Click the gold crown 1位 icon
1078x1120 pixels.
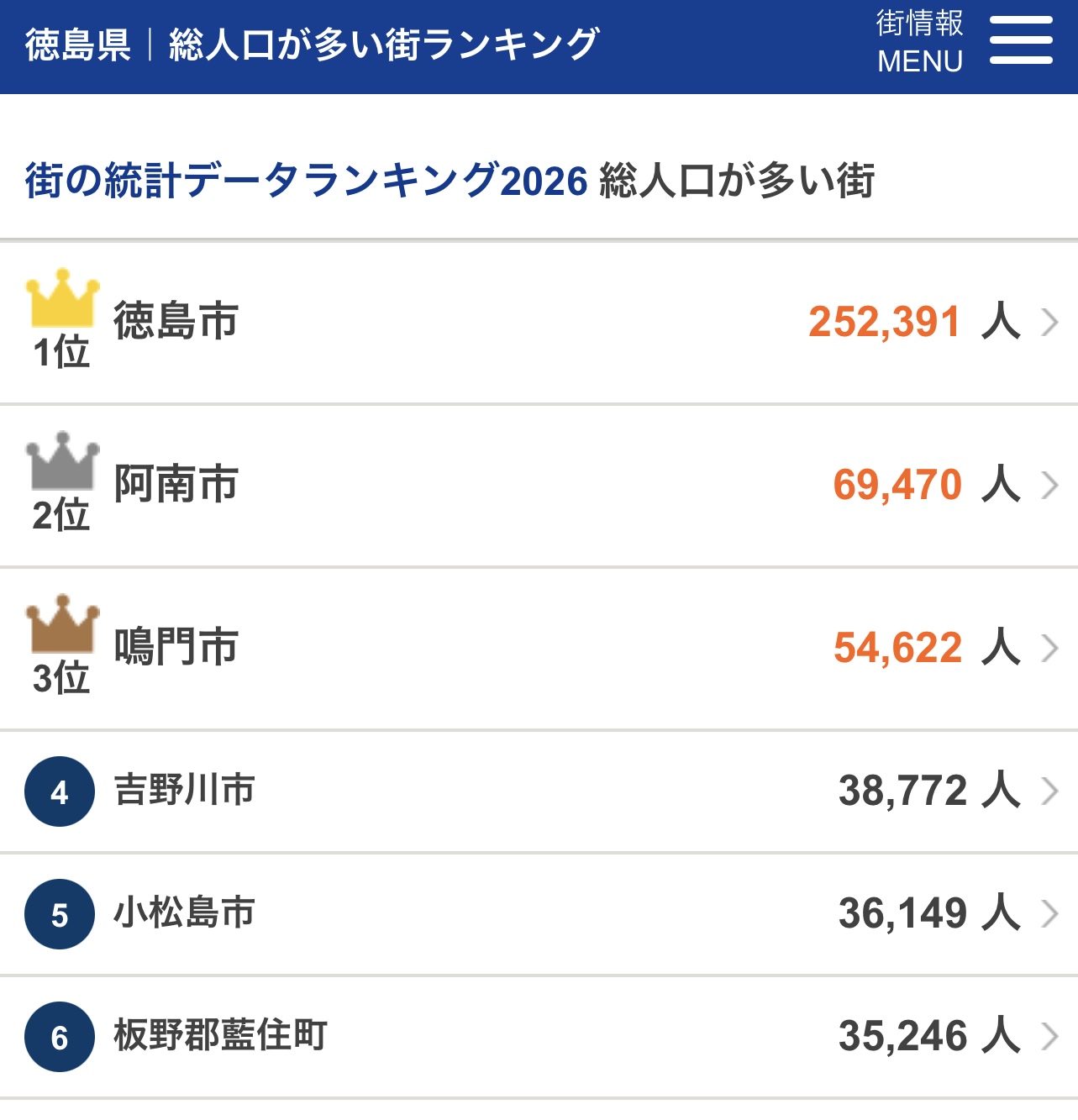pyautogui.click(x=62, y=319)
